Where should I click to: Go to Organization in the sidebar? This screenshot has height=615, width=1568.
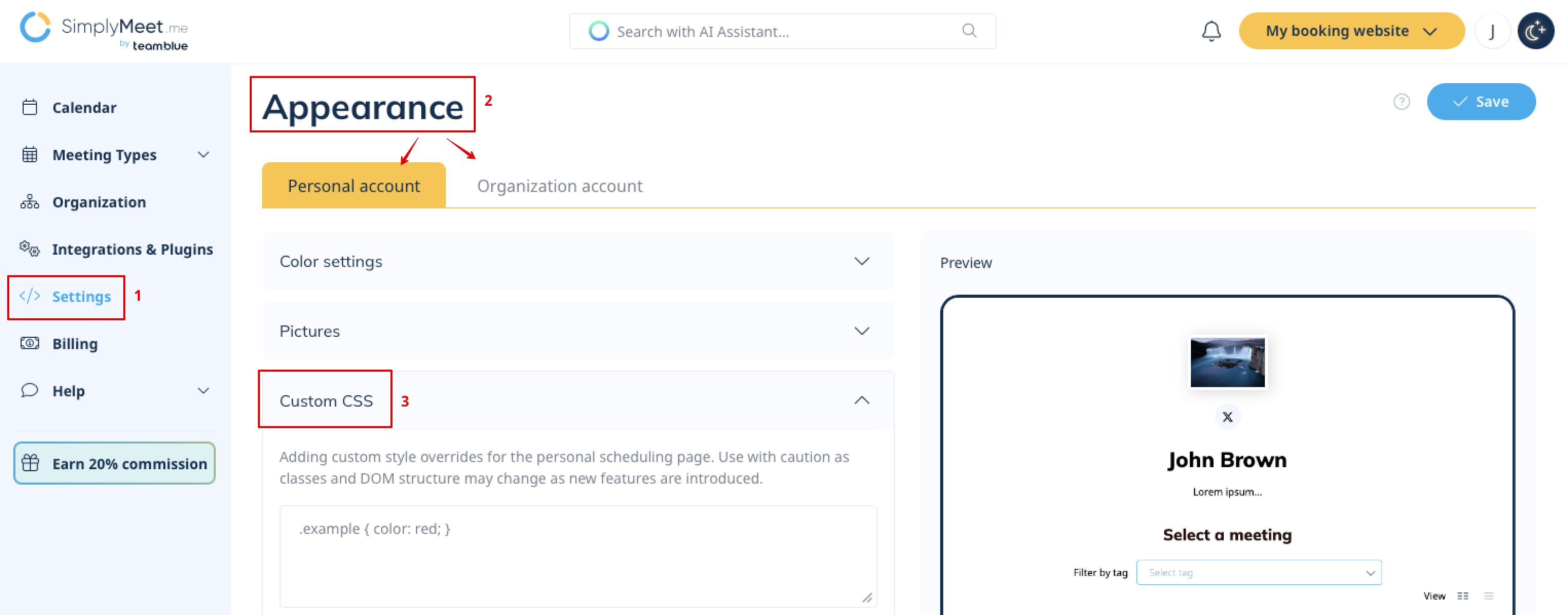99,202
